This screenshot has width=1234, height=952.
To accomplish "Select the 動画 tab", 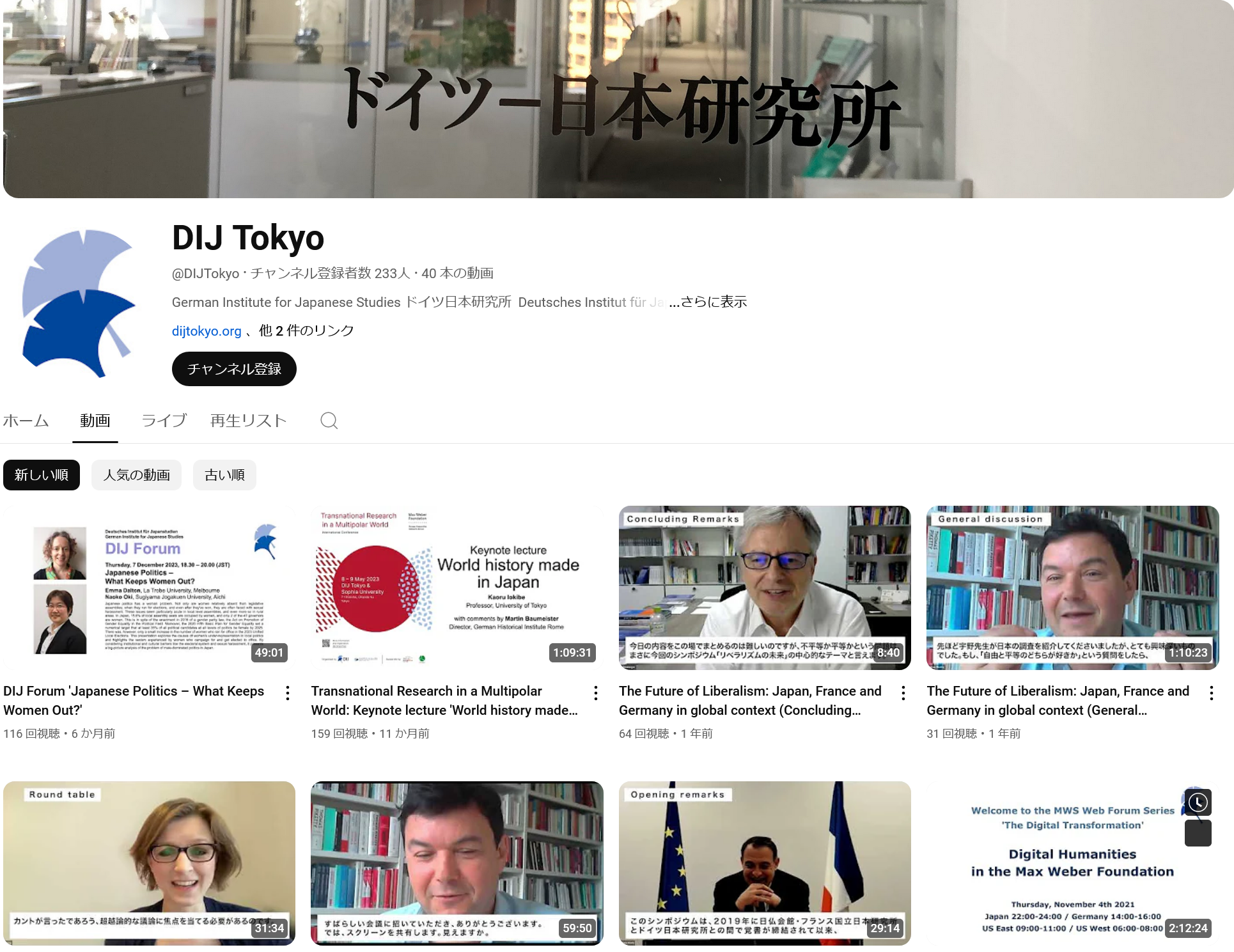I will (95, 421).
